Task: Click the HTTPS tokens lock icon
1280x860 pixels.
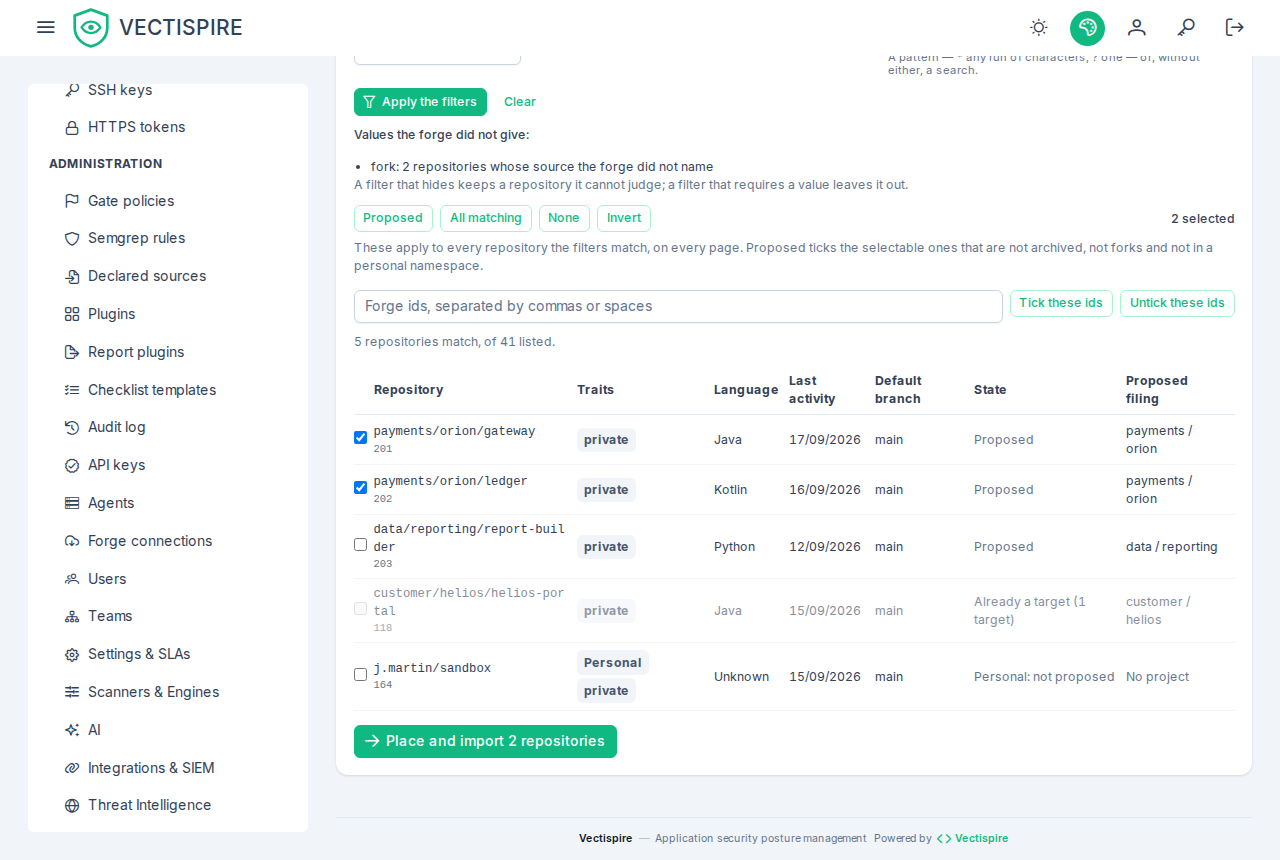Action: point(72,128)
